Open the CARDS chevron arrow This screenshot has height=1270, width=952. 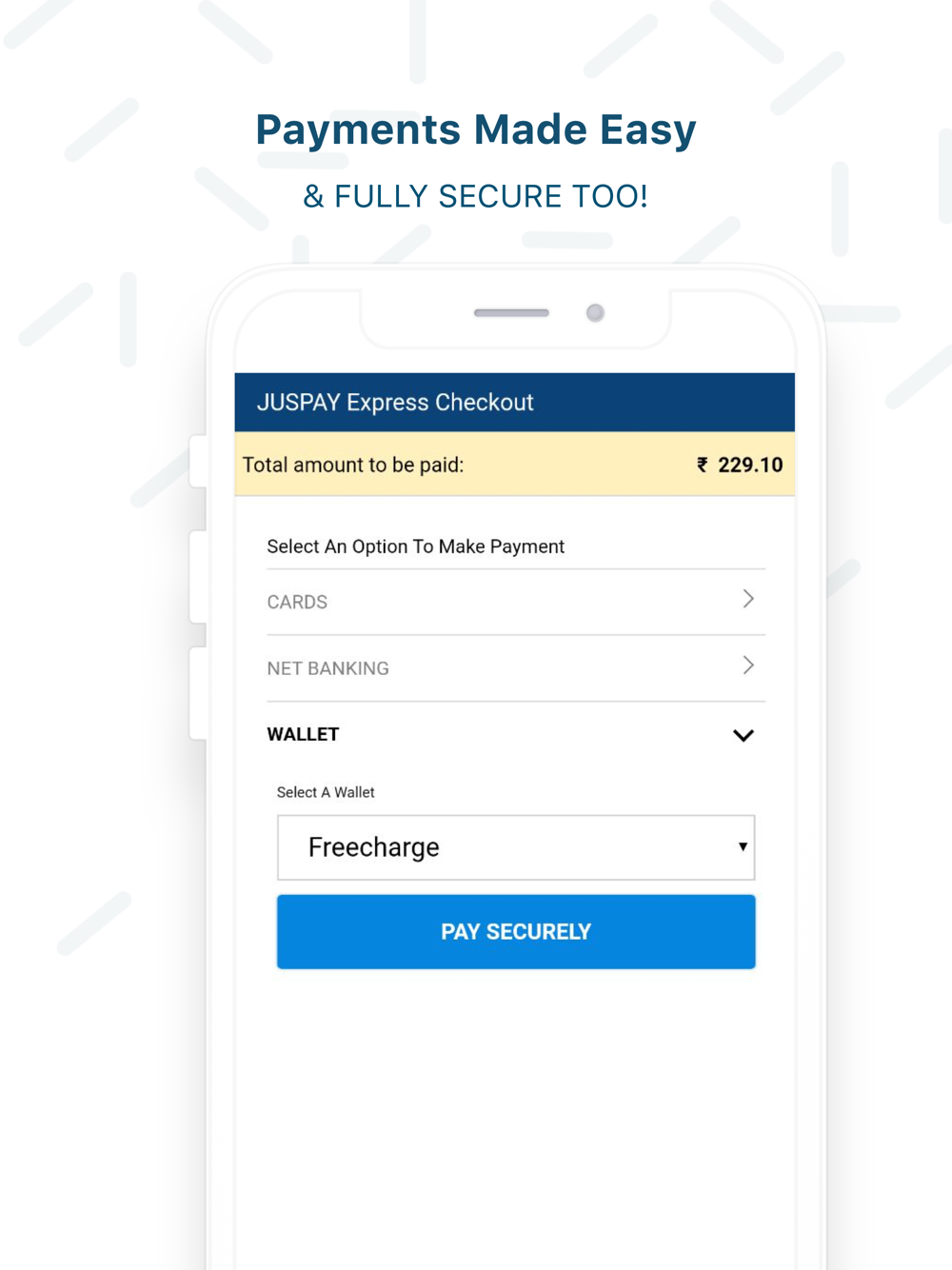tap(748, 599)
